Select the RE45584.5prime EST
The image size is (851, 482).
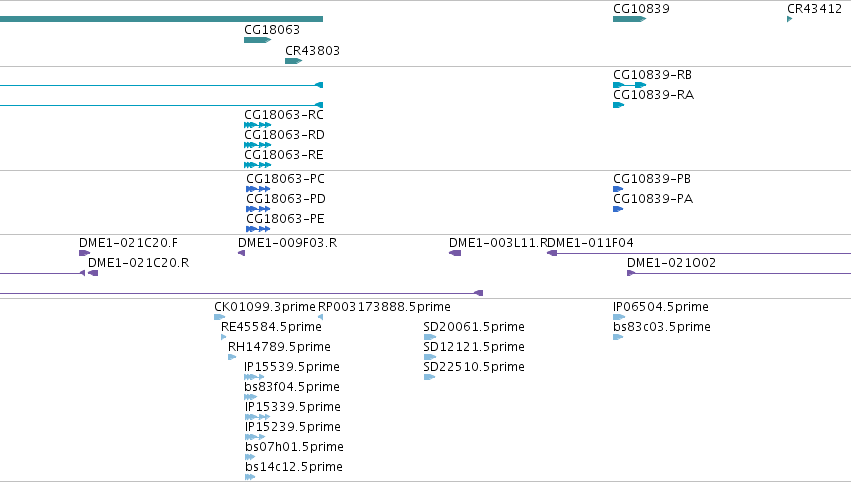tap(224, 337)
